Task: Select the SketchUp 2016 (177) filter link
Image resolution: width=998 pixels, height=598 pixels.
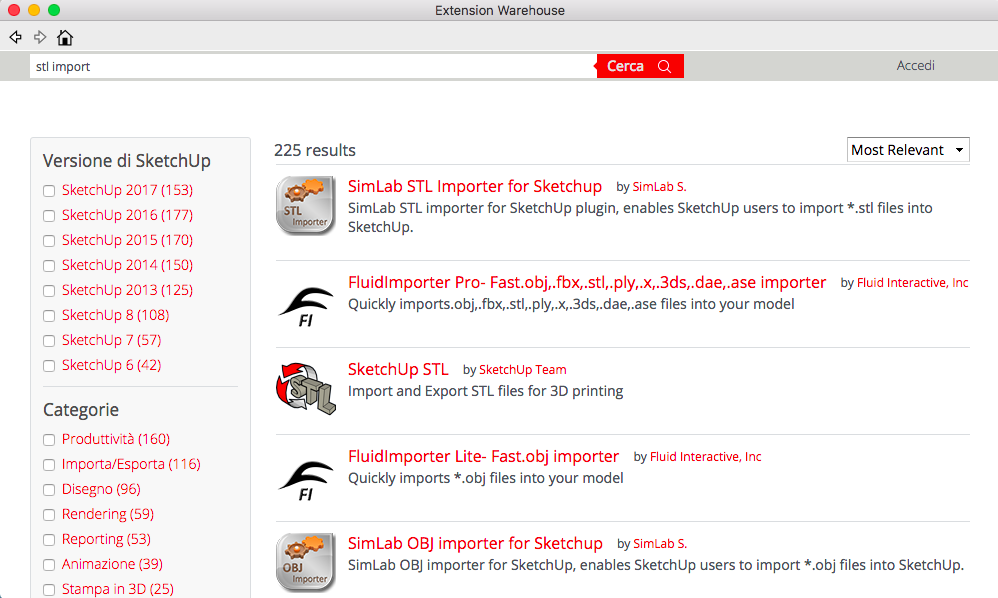Action: 127,215
